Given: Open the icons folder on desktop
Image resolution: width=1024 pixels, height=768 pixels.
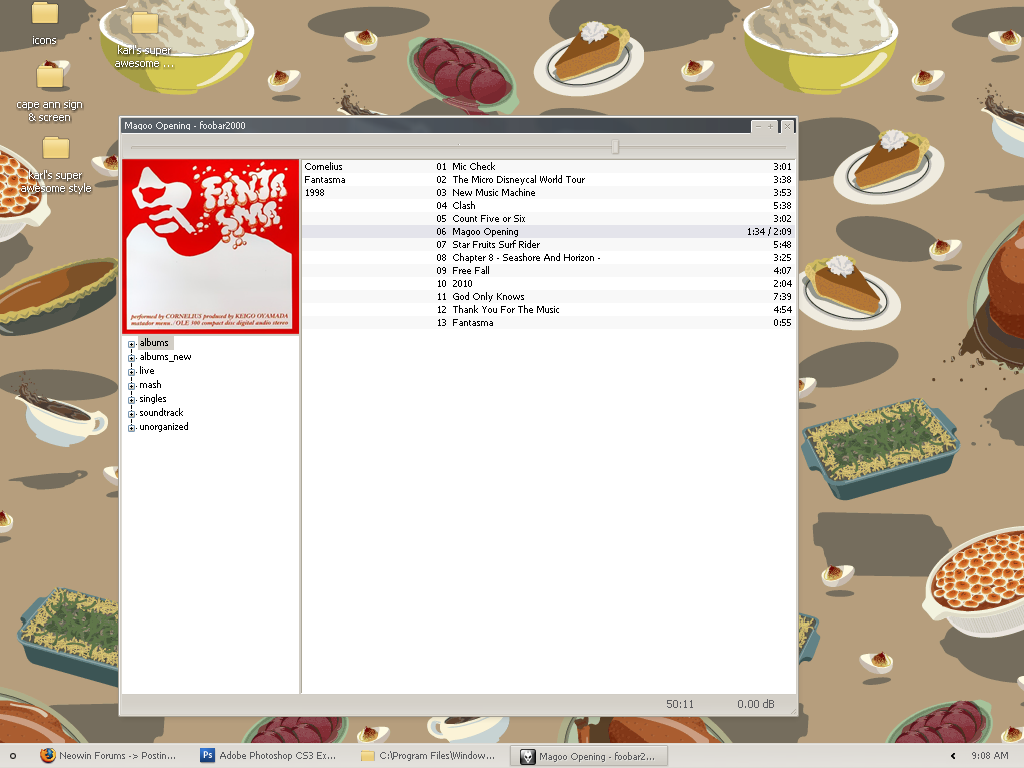Looking at the screenshot, I should tap(44, 23).
